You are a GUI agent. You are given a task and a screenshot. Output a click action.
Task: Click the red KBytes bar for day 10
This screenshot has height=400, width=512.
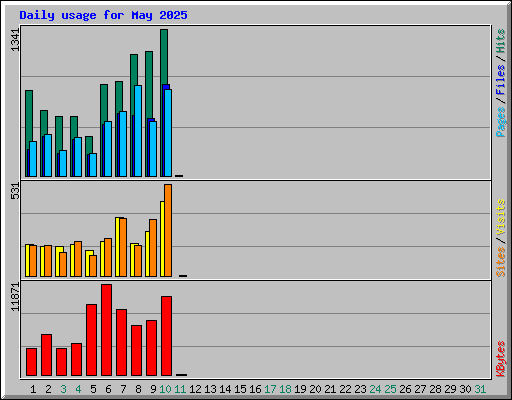167,336
